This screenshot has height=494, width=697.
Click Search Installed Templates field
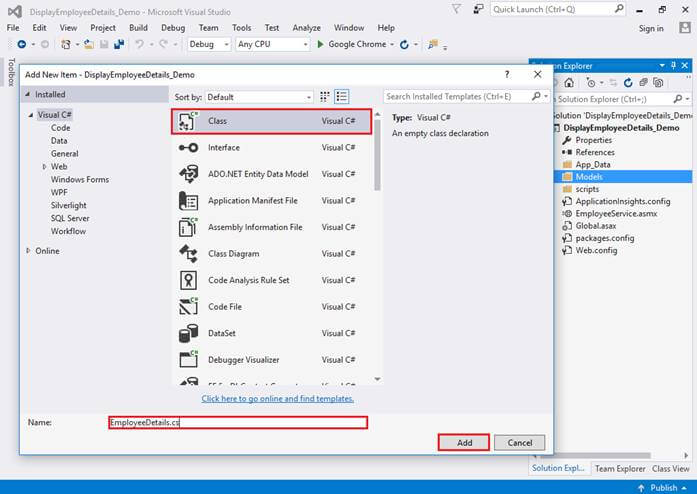(x=466, y=96)
